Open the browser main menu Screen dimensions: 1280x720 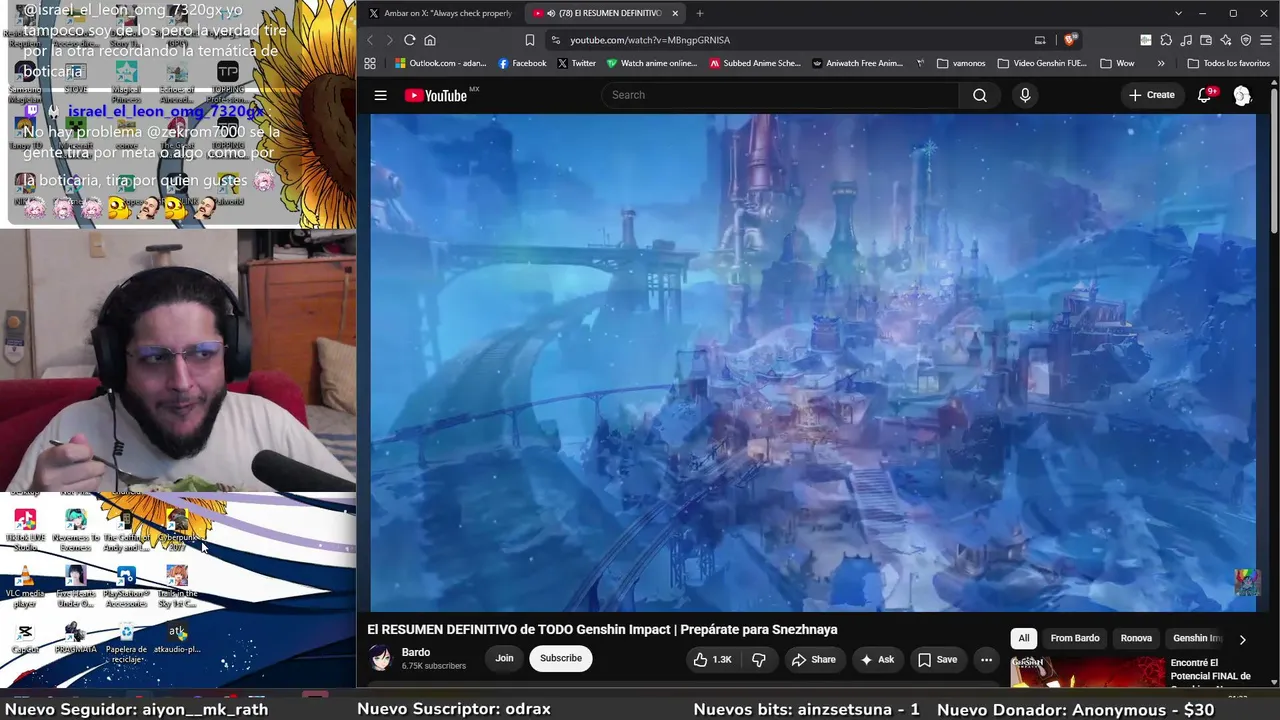(1266, 40)
